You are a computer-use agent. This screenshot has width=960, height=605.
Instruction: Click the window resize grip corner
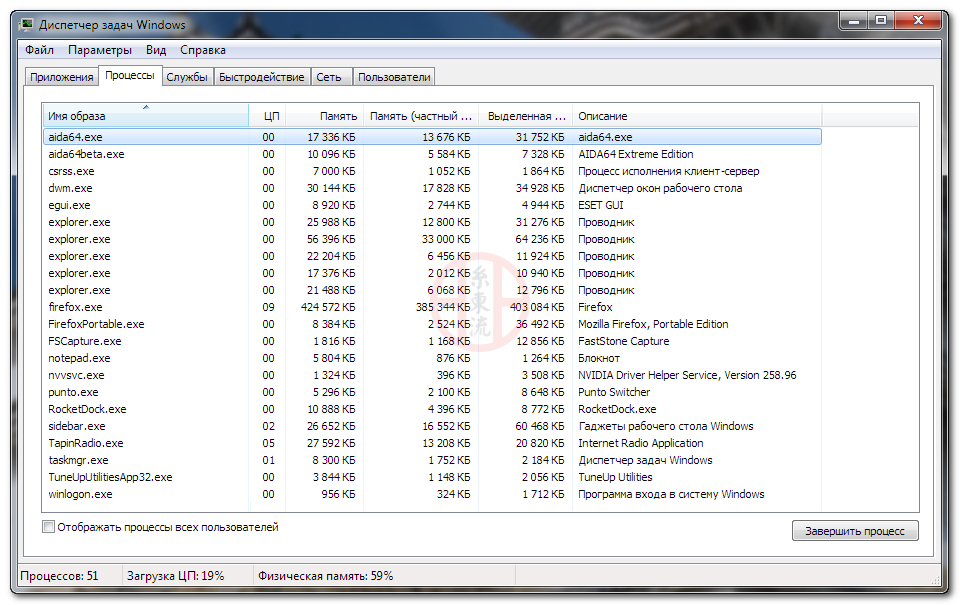click(935, 579)
